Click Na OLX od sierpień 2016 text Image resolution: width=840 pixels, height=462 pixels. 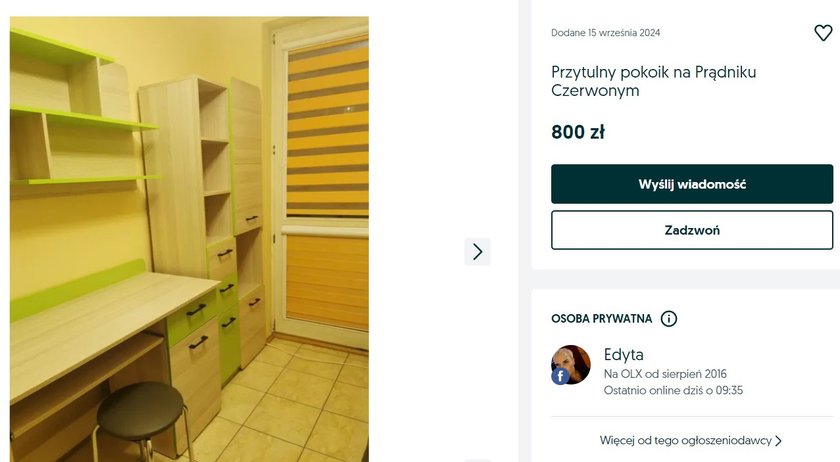pos(665,374)
